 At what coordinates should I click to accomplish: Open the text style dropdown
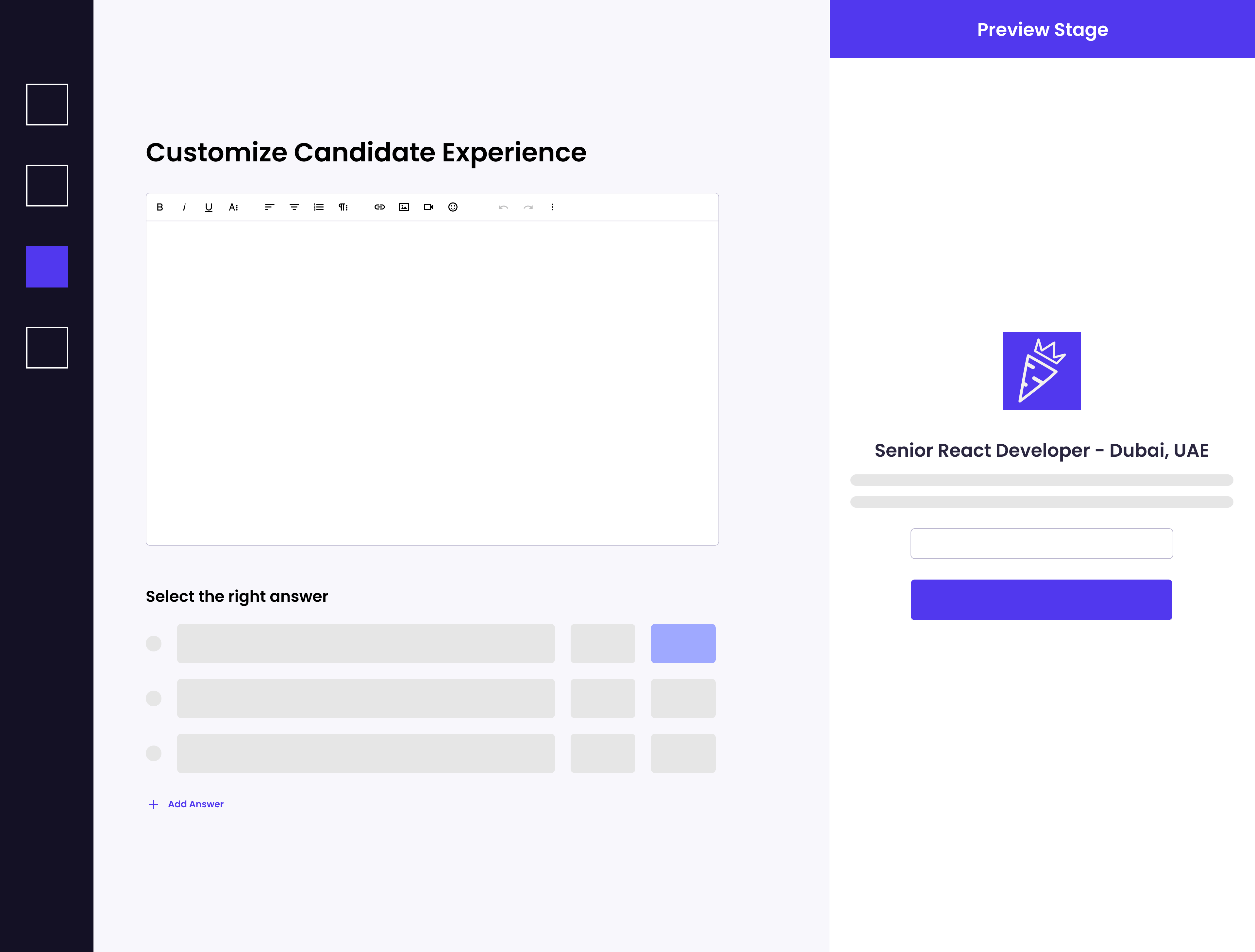coord(234,207)
